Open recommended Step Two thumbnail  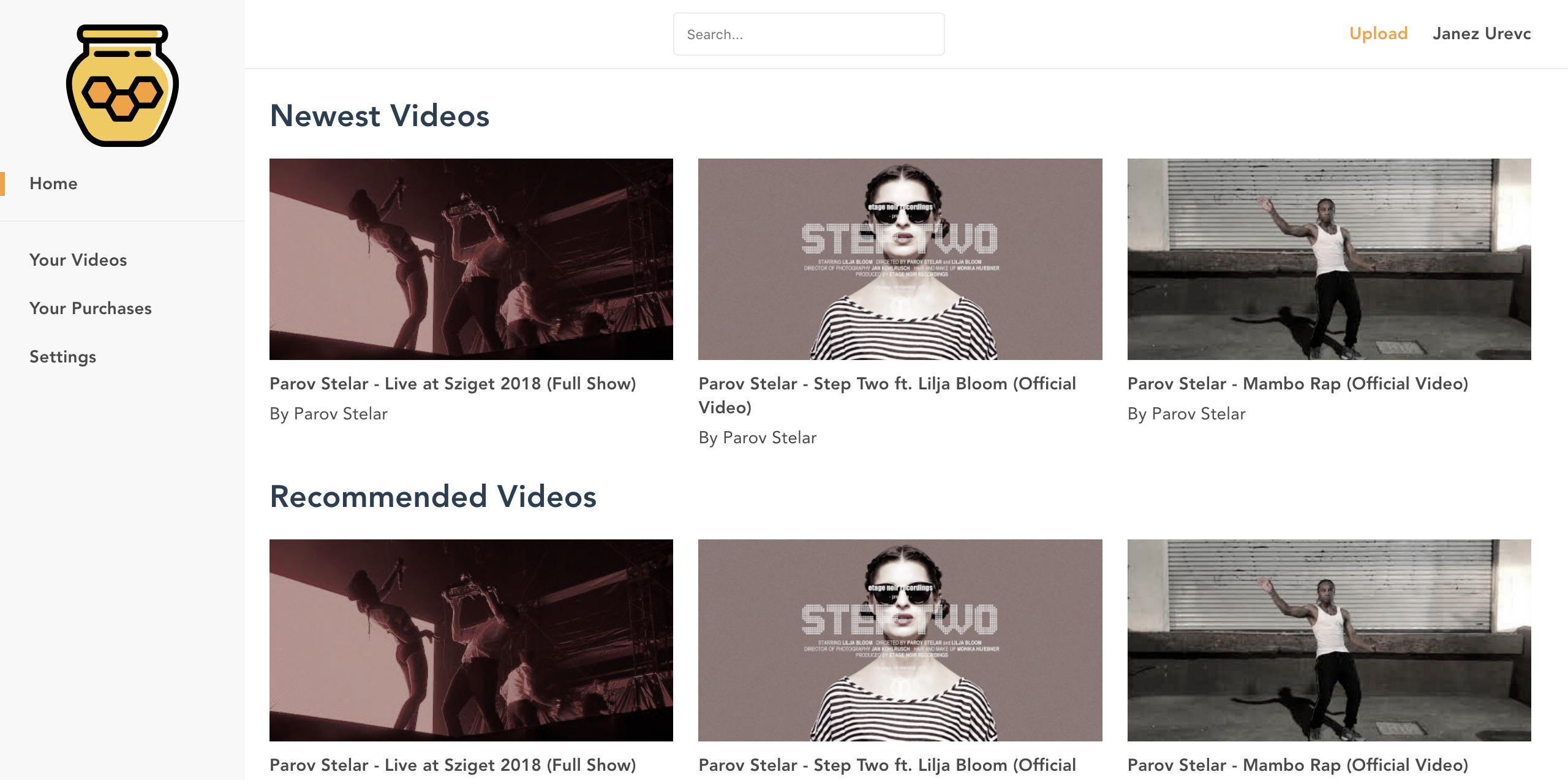[x=900, y=640]
